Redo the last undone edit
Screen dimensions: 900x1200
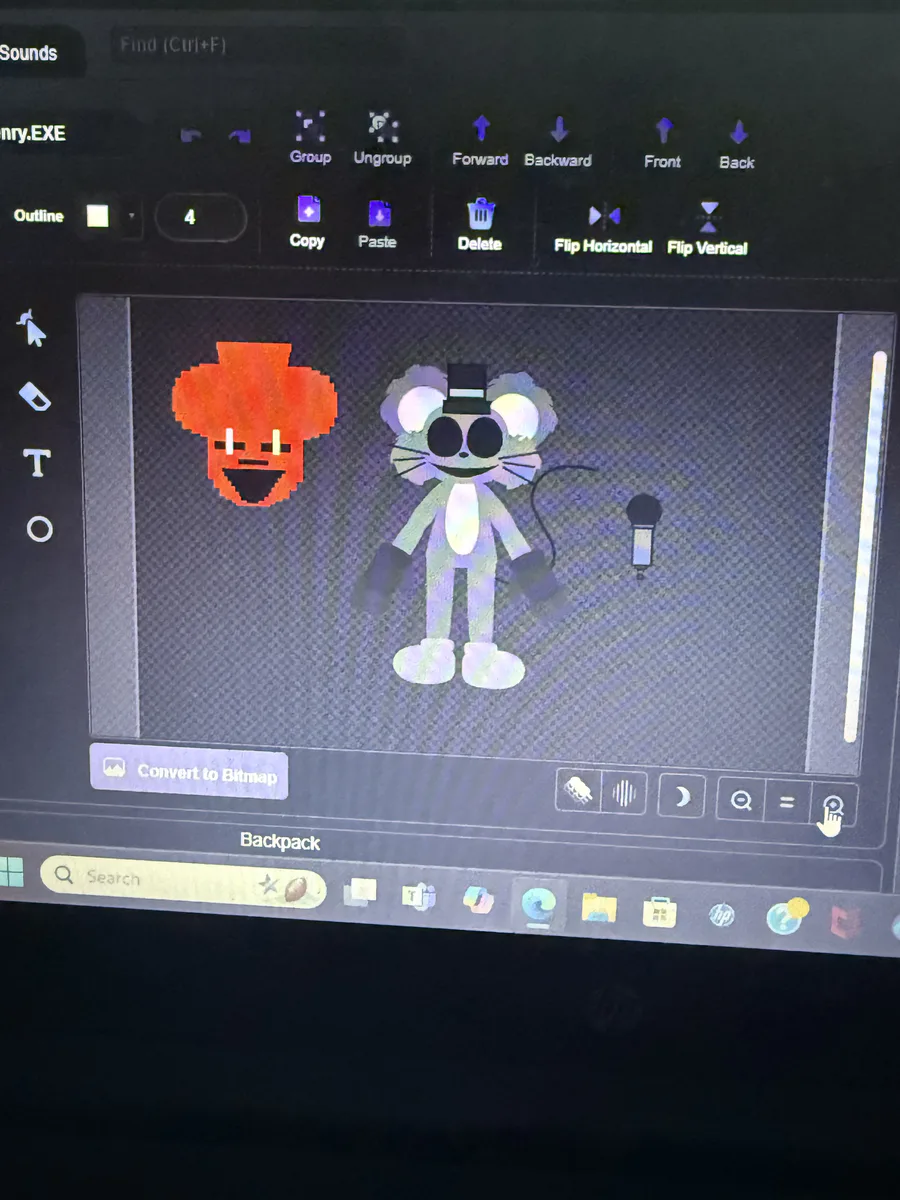click(x=239, y=136)
